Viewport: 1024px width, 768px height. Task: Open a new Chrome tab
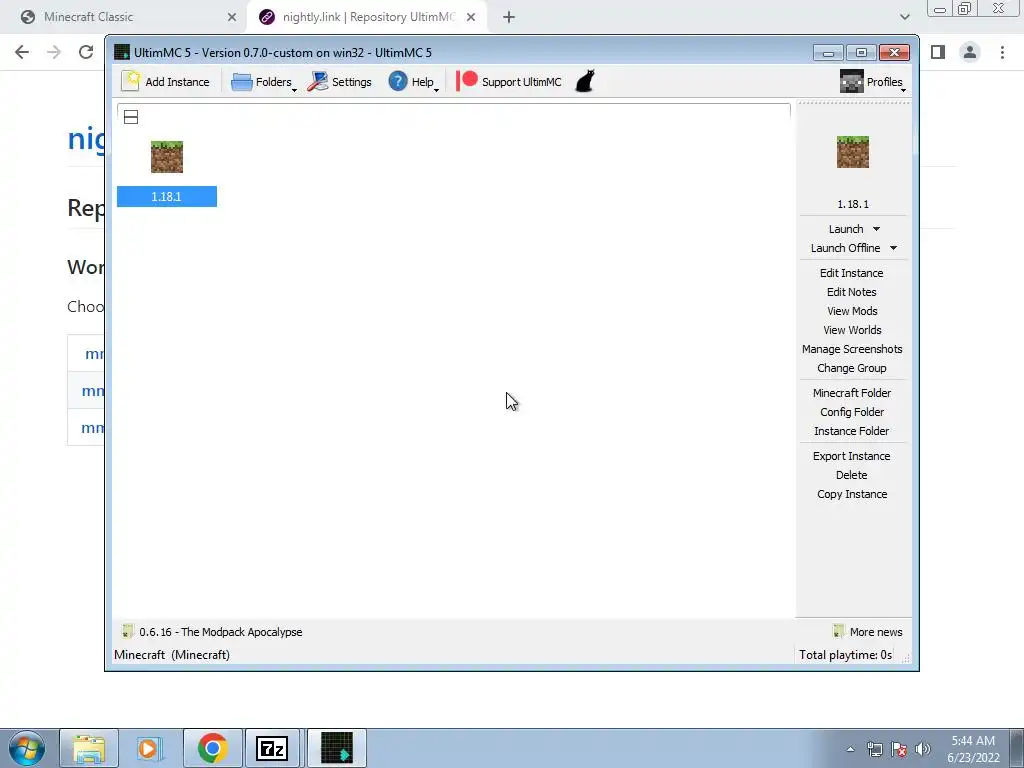click(509, 17)
